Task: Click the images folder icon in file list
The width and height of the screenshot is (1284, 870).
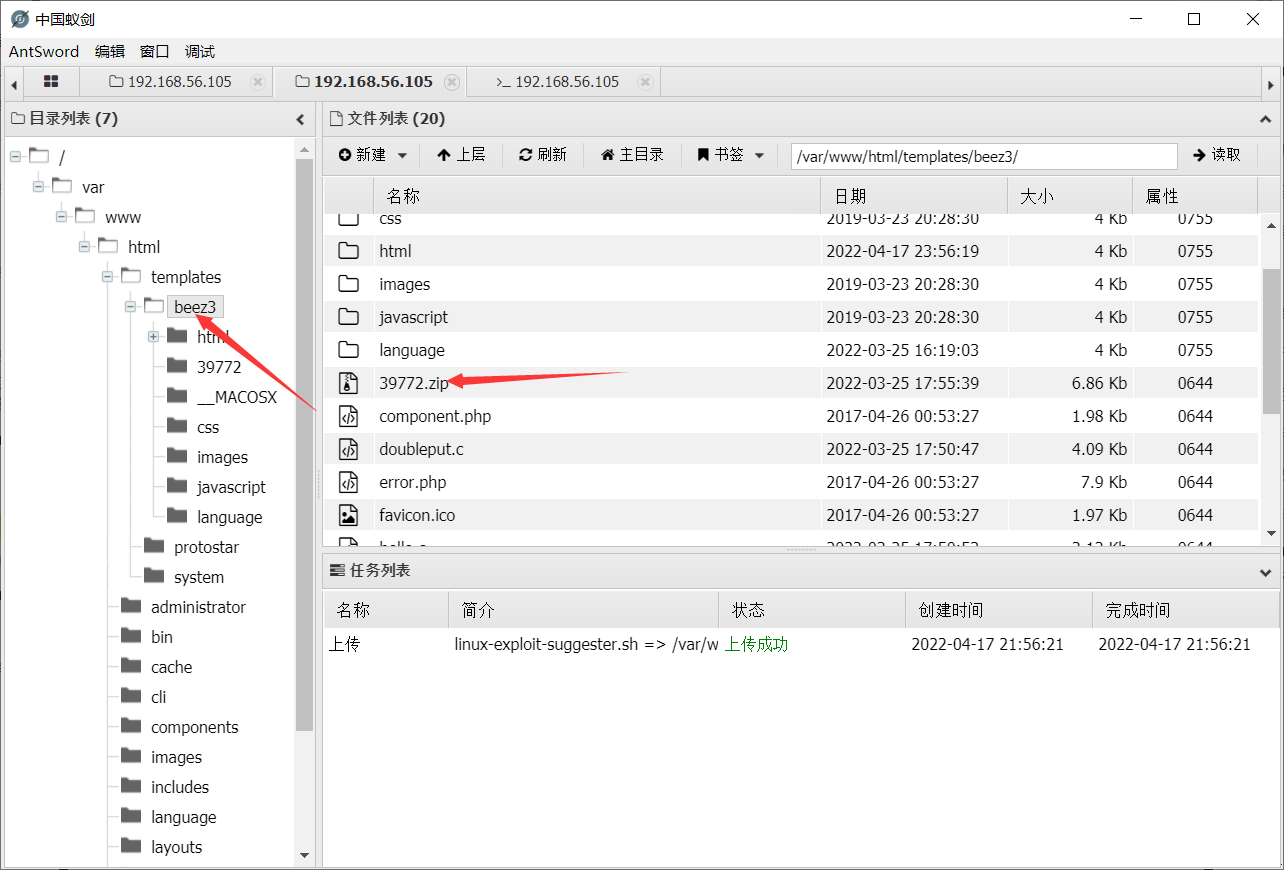Action: [x=348, y=284]
